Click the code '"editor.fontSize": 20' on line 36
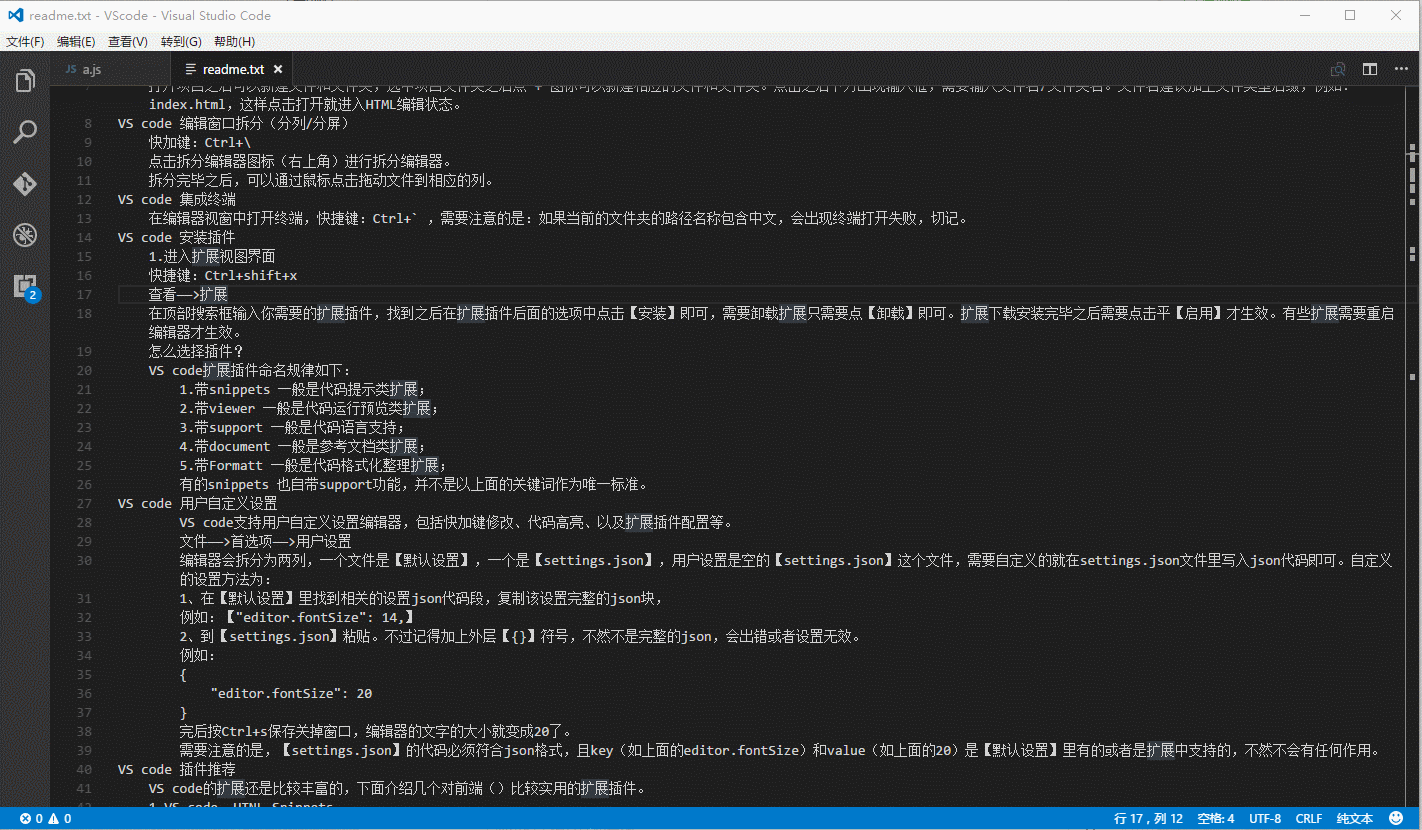 point(291,694)
